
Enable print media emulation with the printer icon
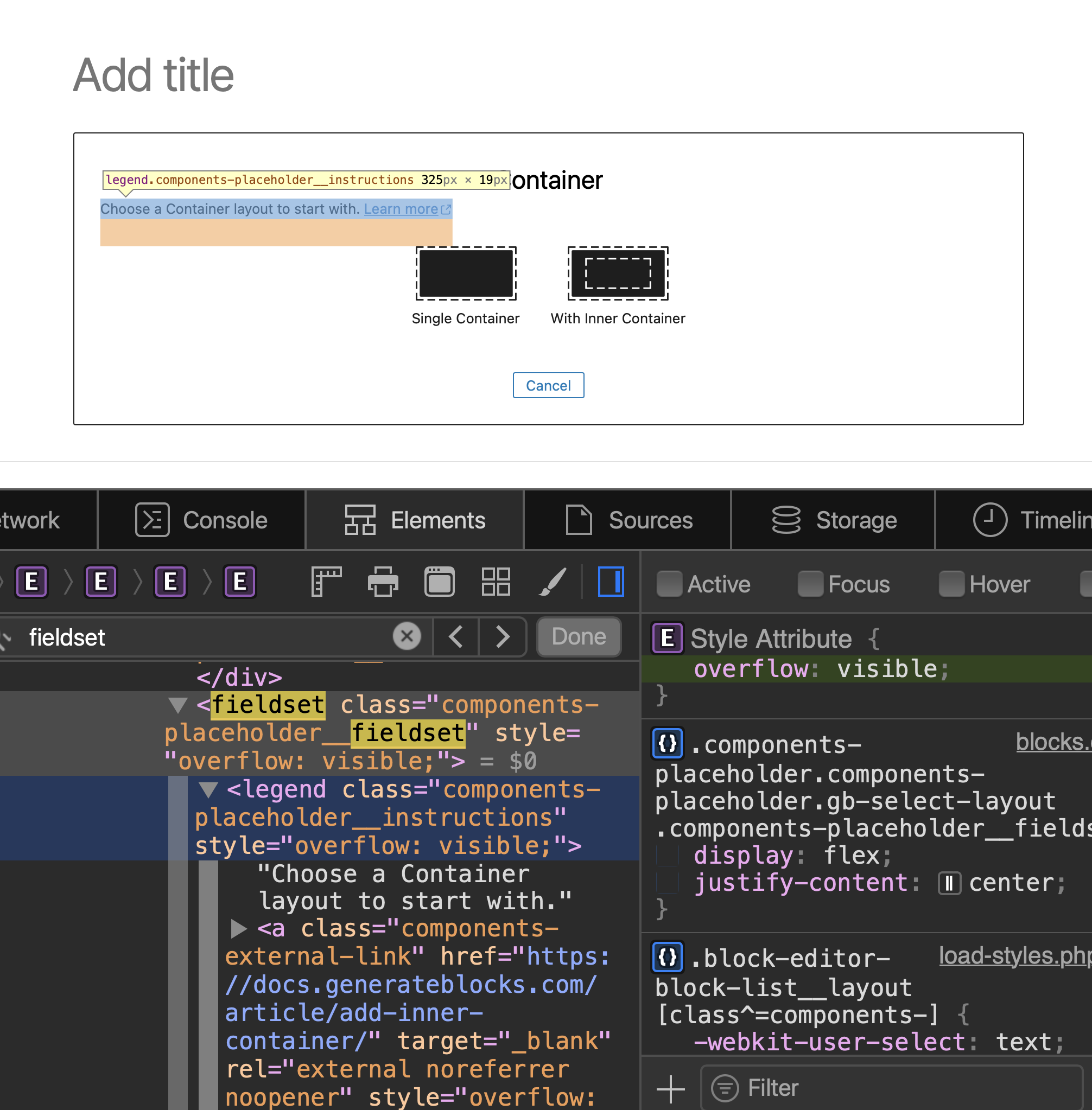pos(383,582)
